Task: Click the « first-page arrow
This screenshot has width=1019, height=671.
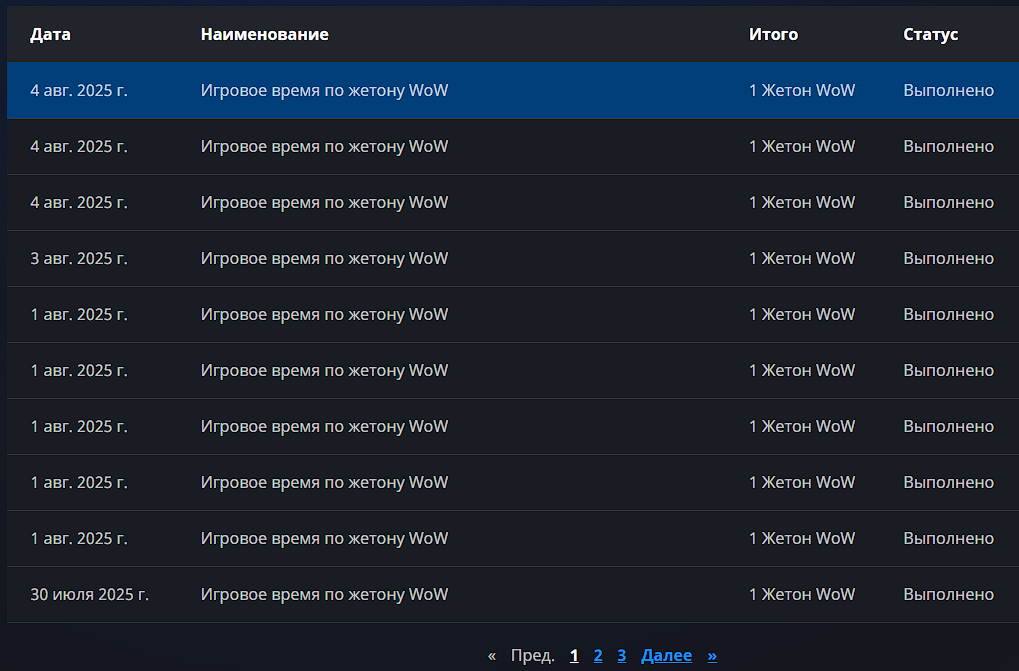Action: (492, 655)
